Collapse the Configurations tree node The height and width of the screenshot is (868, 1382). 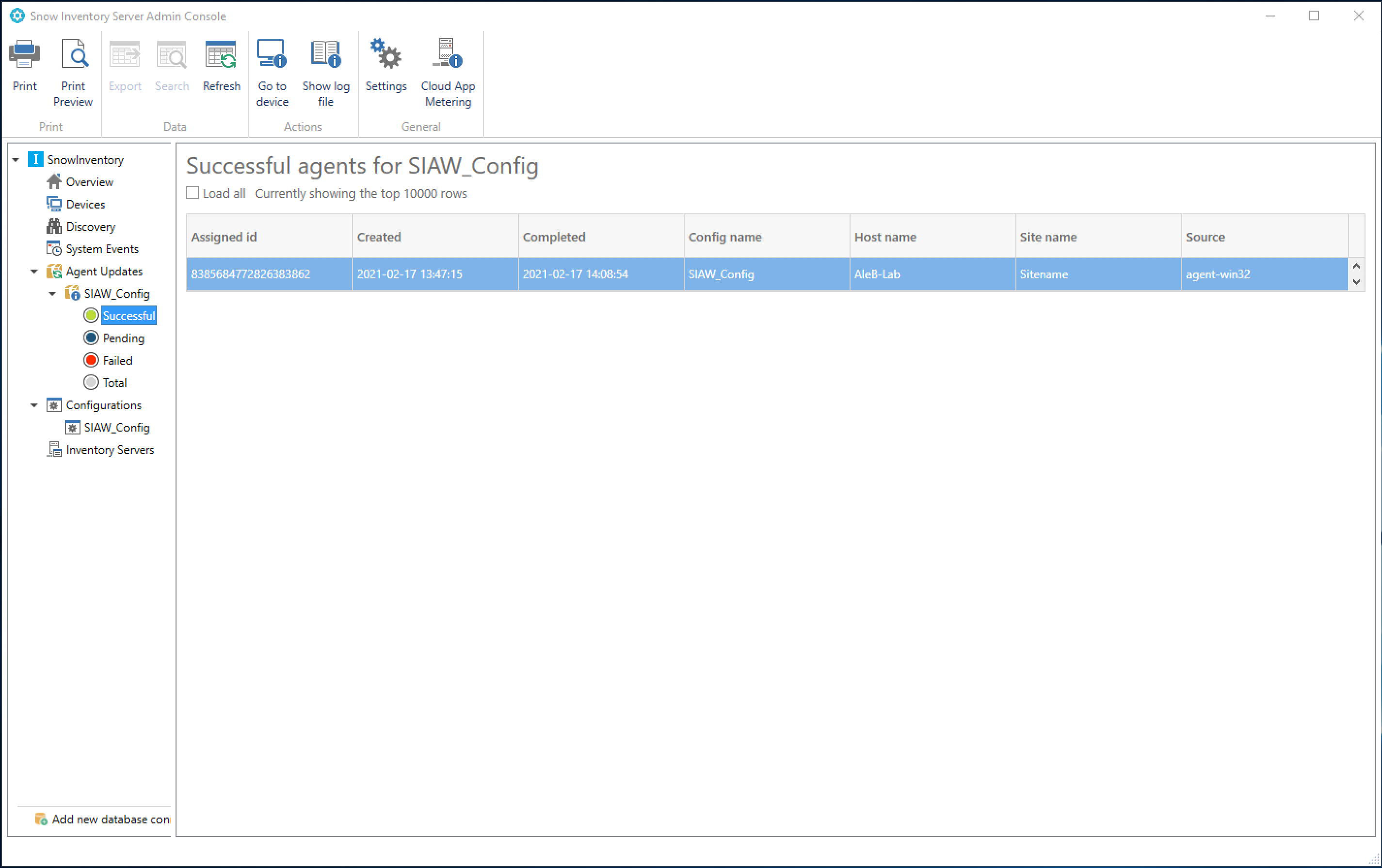[x=34, y=405]
